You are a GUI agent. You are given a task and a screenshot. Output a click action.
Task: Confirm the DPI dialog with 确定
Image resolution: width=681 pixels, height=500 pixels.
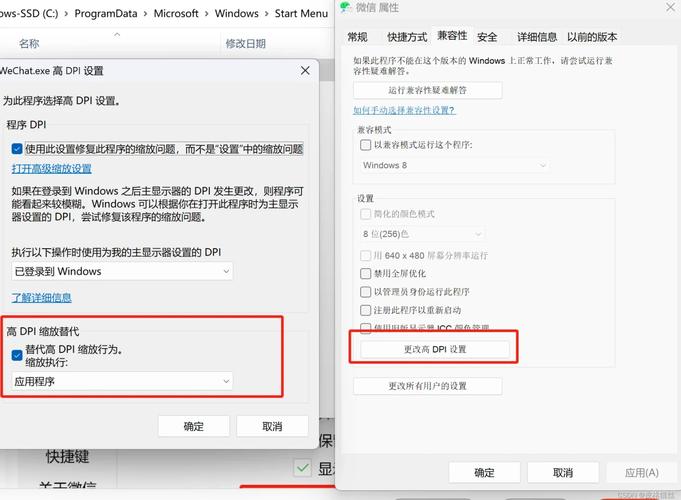(194, 426)
